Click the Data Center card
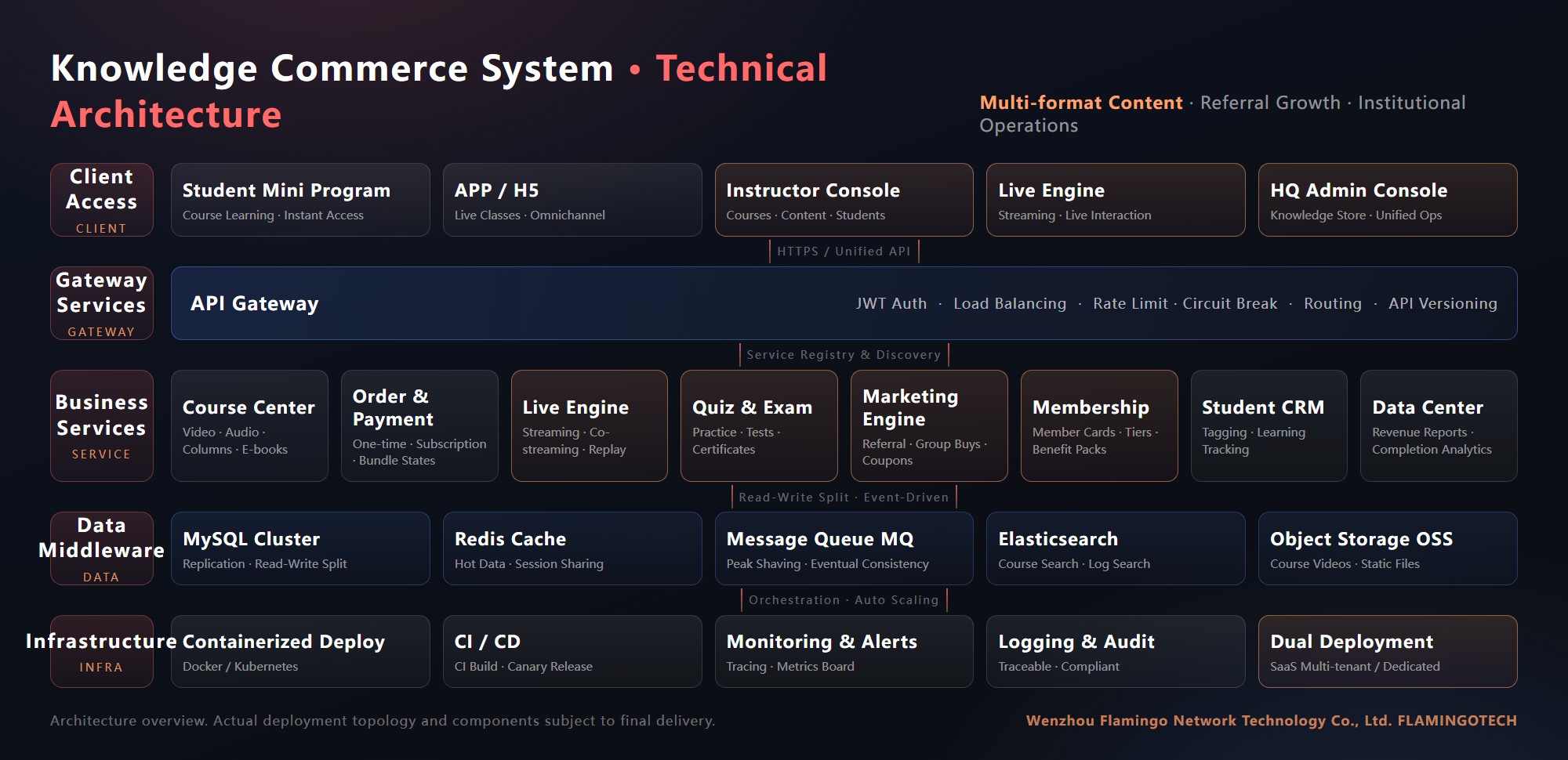Viewport: 1568px width, 760px height. coord(1439,425)
